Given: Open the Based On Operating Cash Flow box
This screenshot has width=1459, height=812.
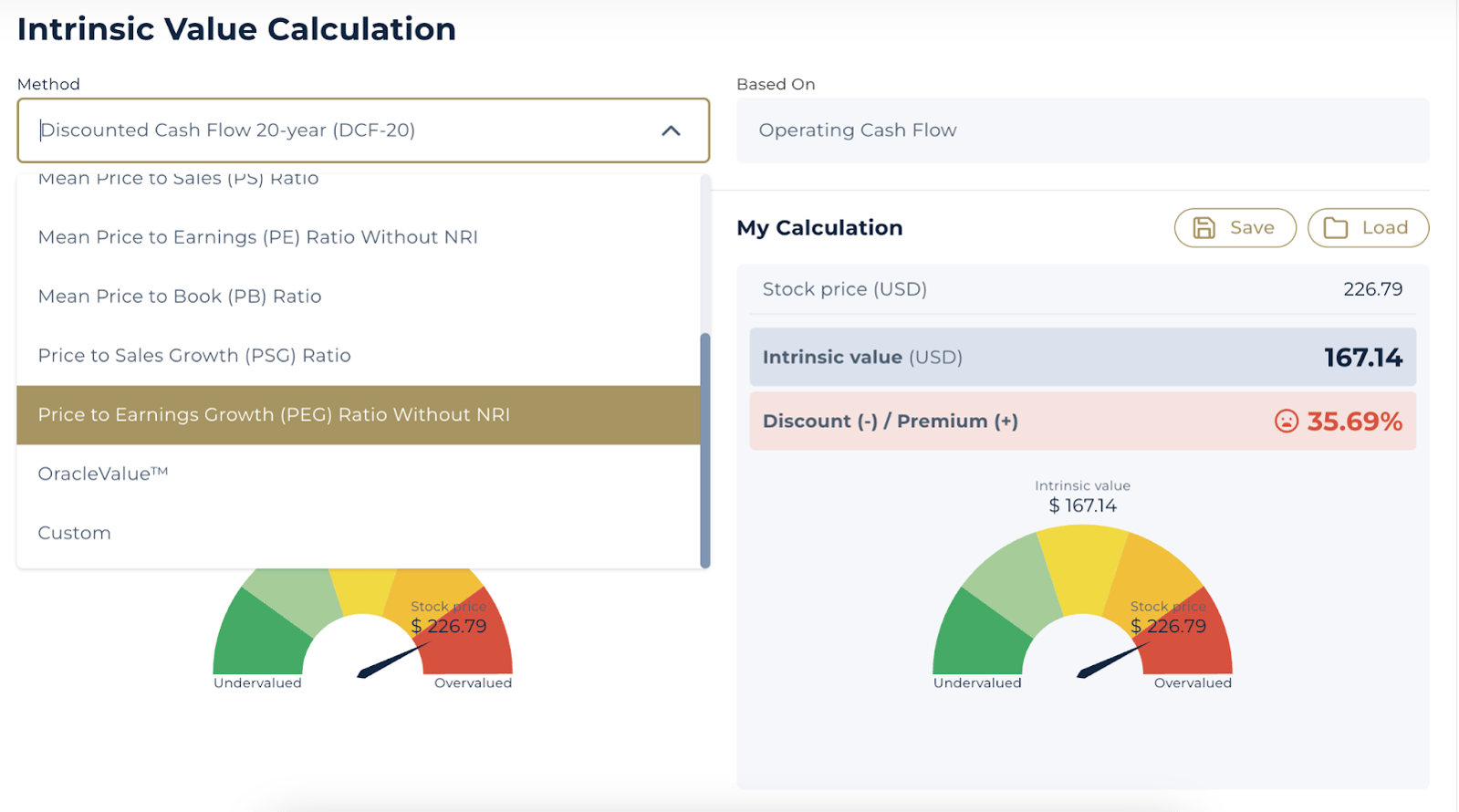Looking at the screenshot, I should pos(1082,130).
